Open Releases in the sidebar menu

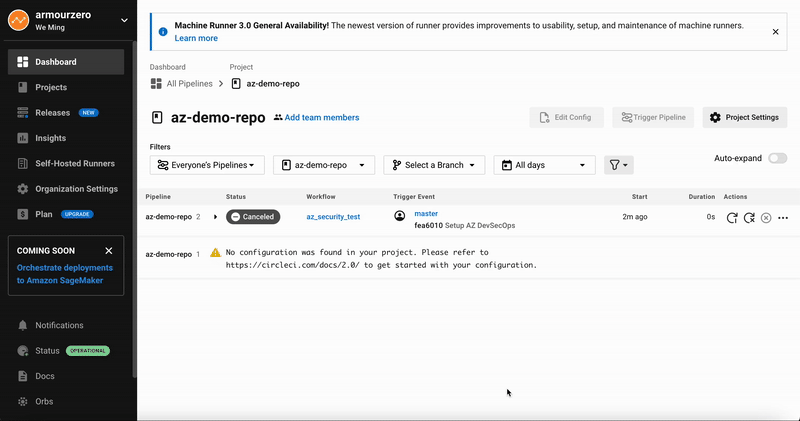pyautogui.click(x=53, y=112)
